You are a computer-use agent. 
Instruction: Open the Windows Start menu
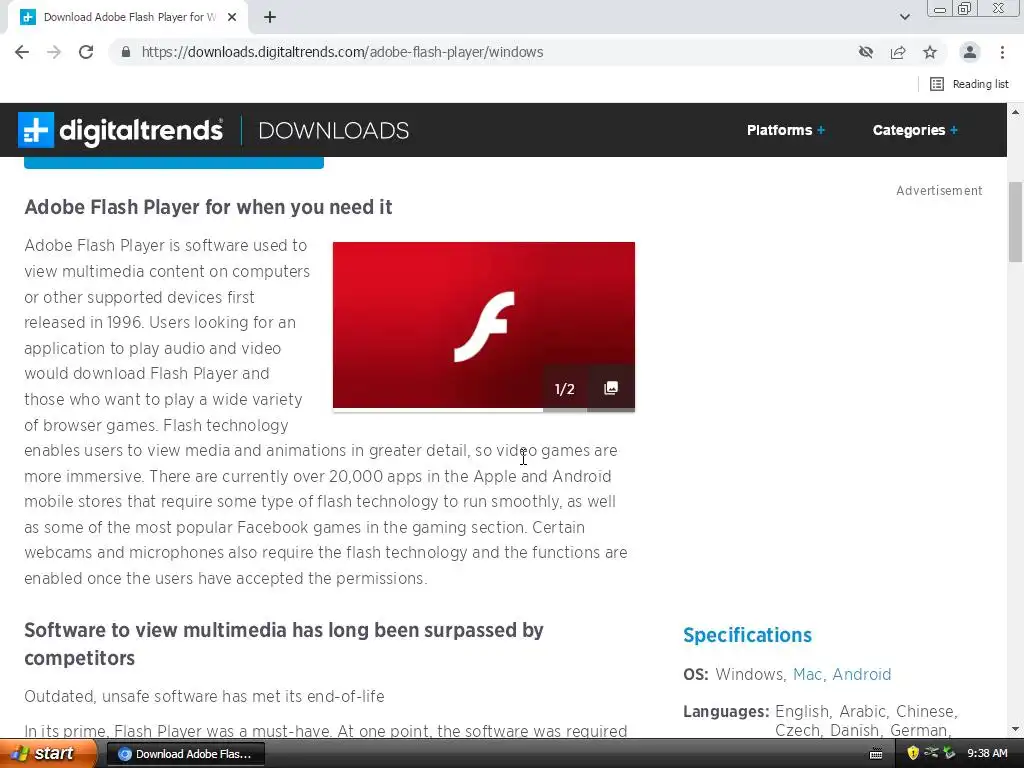click(47, 754)
